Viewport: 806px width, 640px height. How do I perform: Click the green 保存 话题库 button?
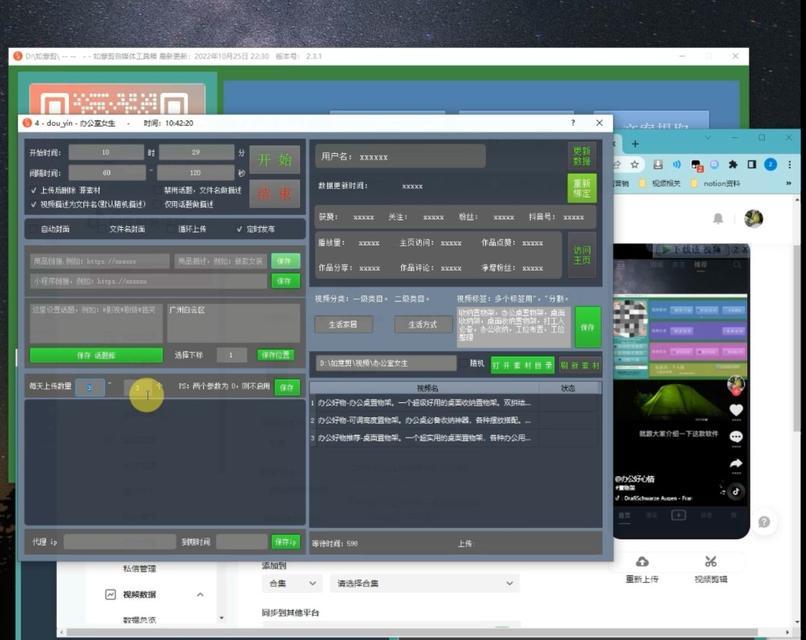click(x=96, y=355)
